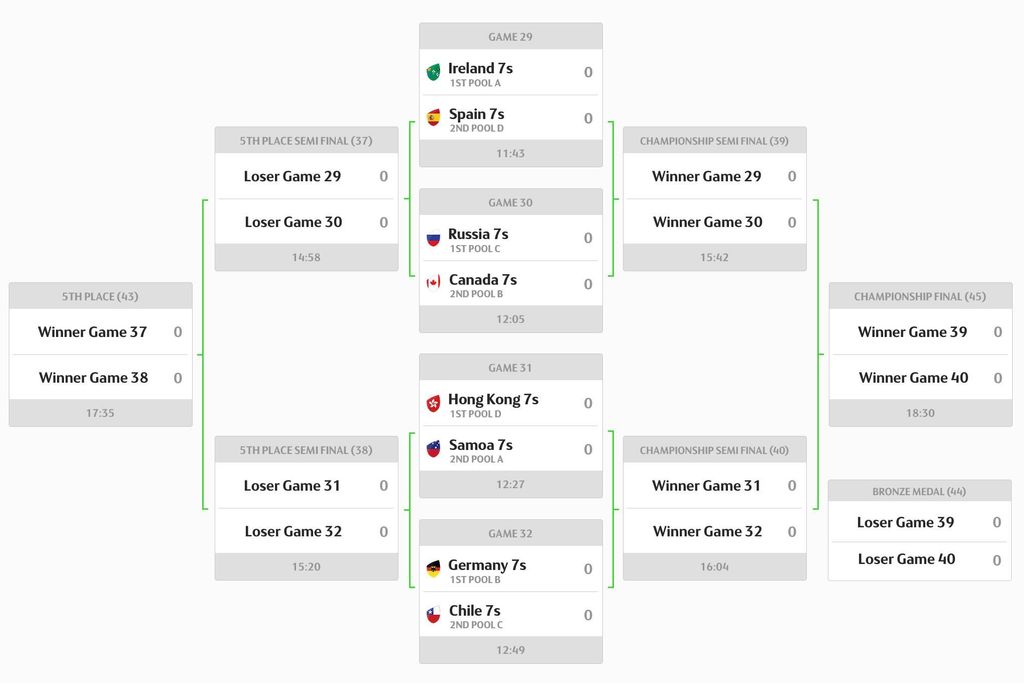Click Canada 7s score value
Screen dimensions: 1024x683
(588, 284)
